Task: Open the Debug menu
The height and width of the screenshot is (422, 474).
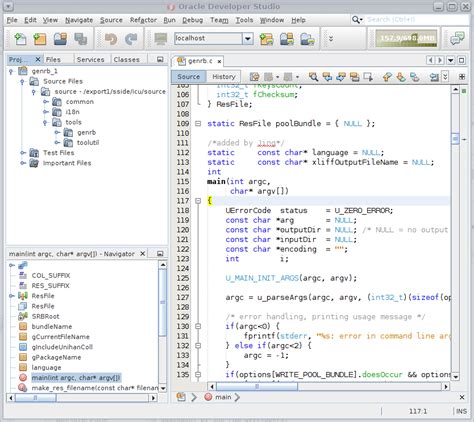Action: [192, 20]
